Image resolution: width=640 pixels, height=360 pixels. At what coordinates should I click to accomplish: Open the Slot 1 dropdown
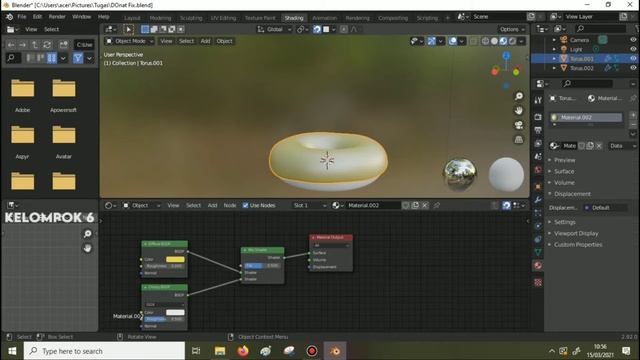(x=309, y=205)
